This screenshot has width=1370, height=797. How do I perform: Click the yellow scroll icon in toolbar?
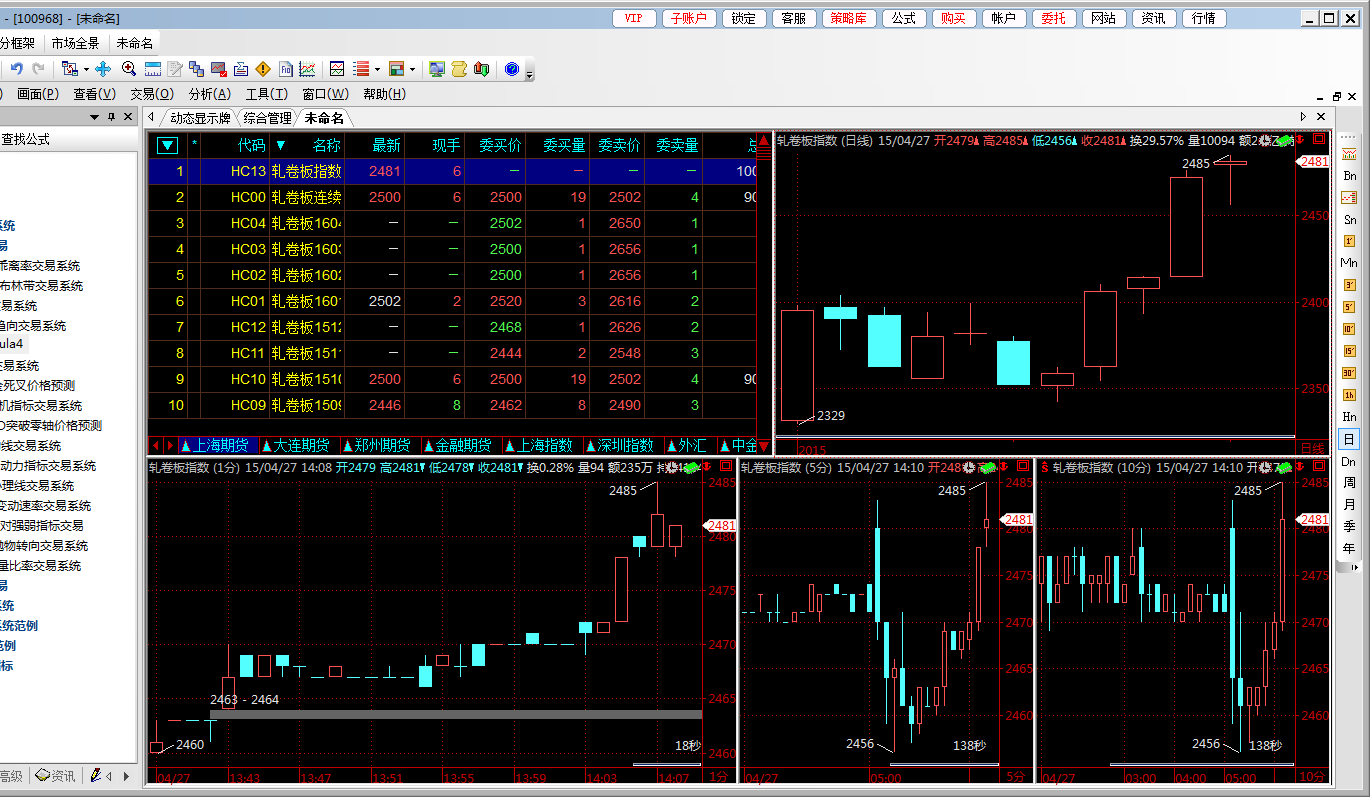459,69
